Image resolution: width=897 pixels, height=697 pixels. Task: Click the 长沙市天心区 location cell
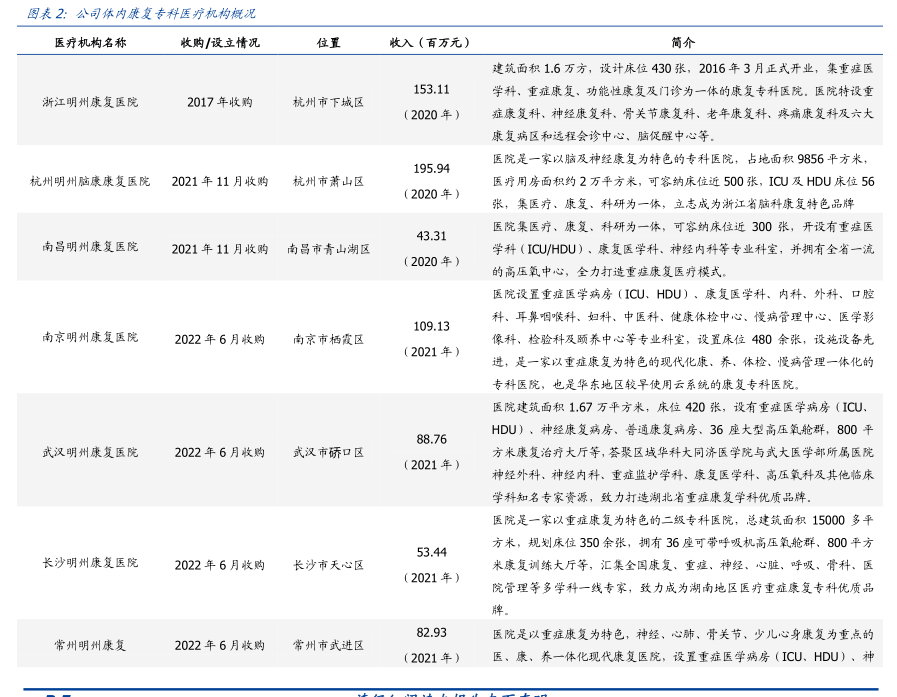328,565
